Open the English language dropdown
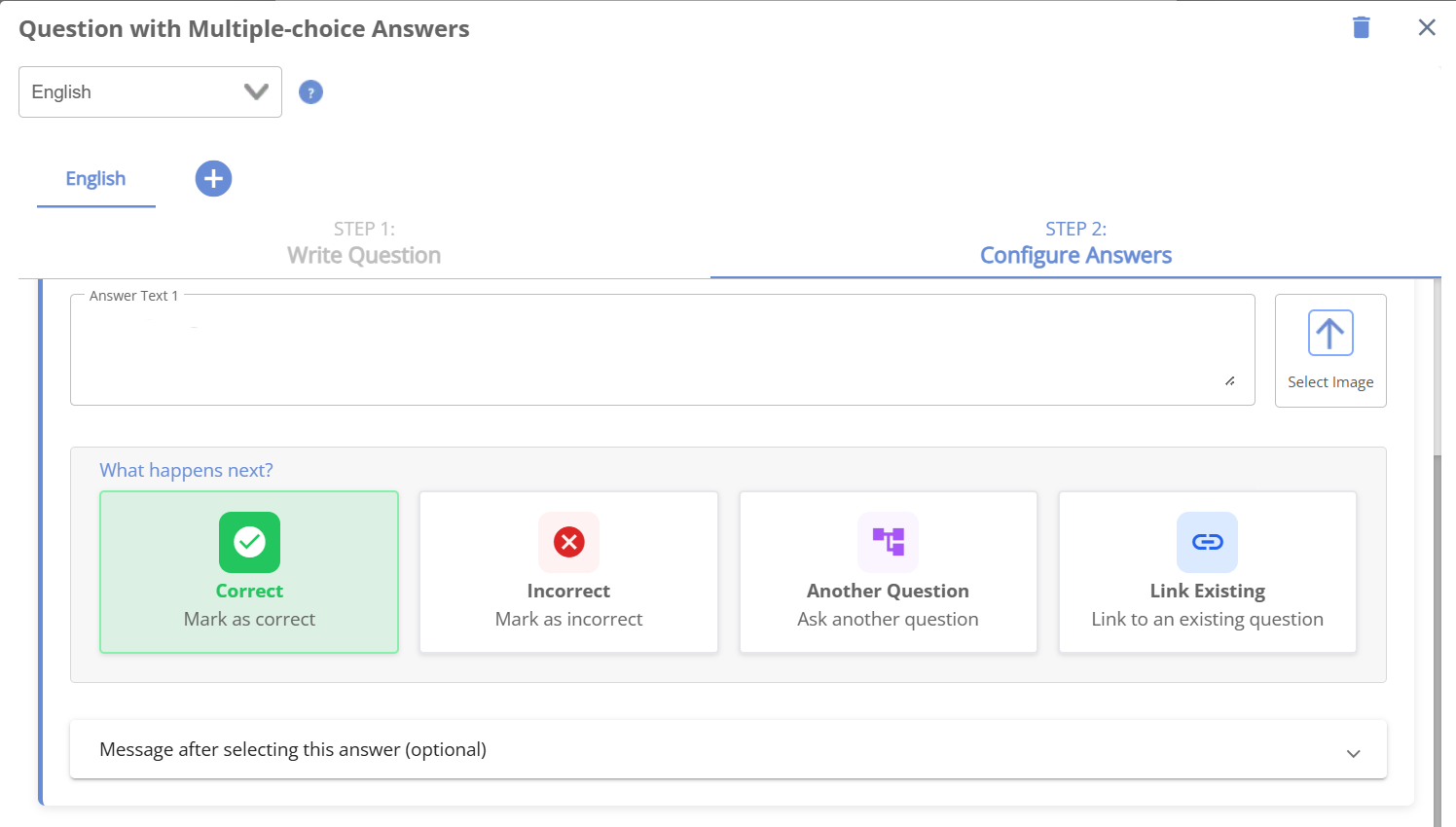1456x827 pixels. click(x=150, y=92)
